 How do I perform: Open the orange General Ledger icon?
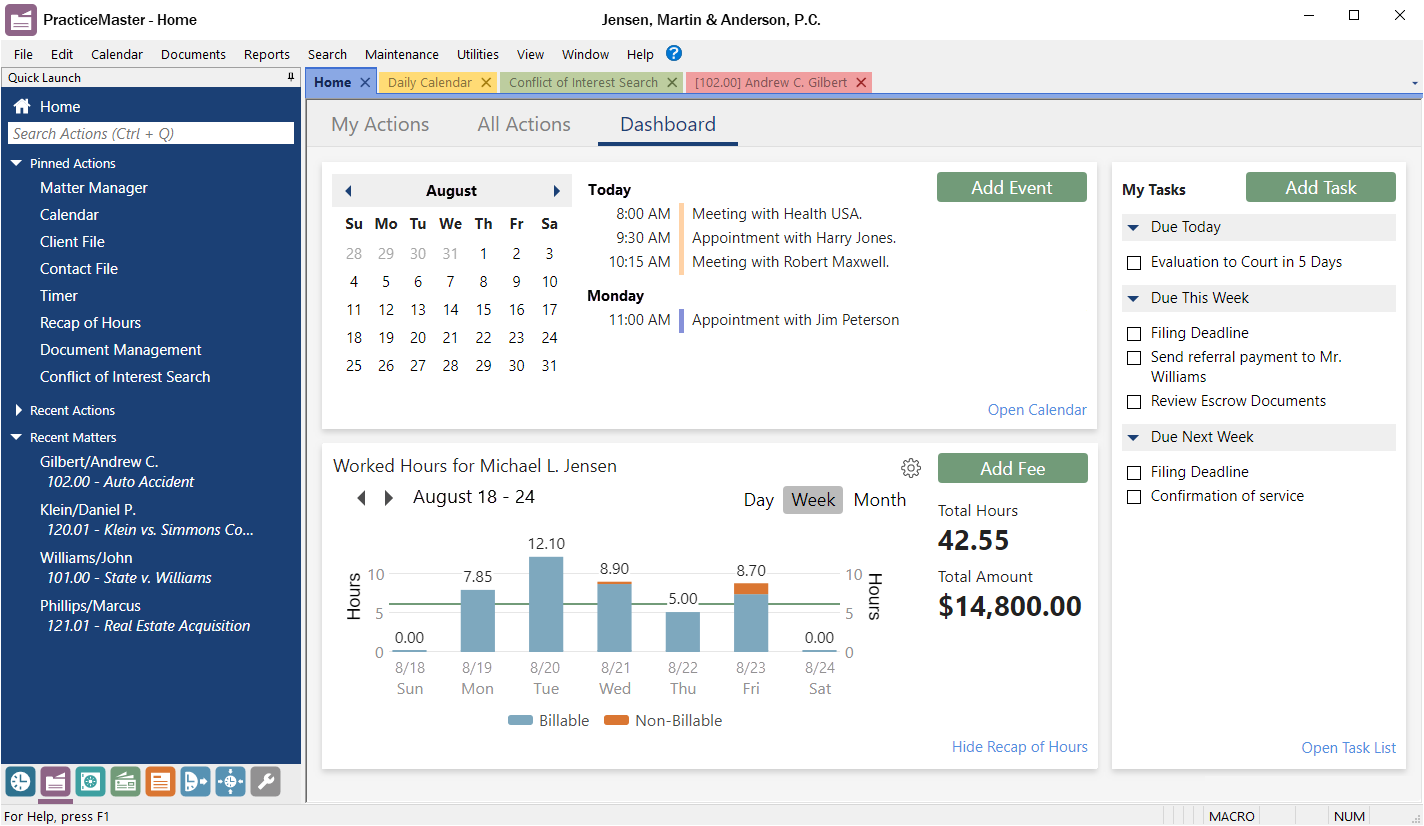pyautogui.click(x=160, y=782)
